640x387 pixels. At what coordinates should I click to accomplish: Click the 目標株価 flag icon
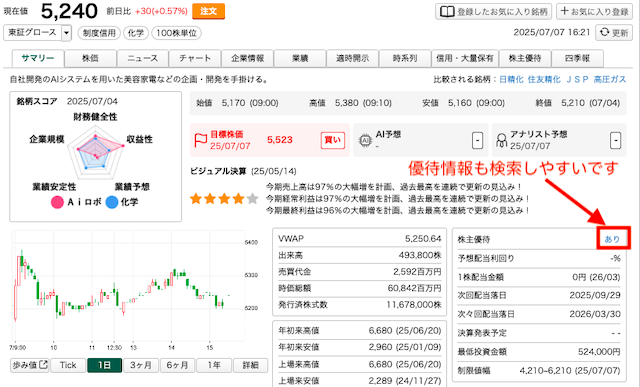[200, 140]
